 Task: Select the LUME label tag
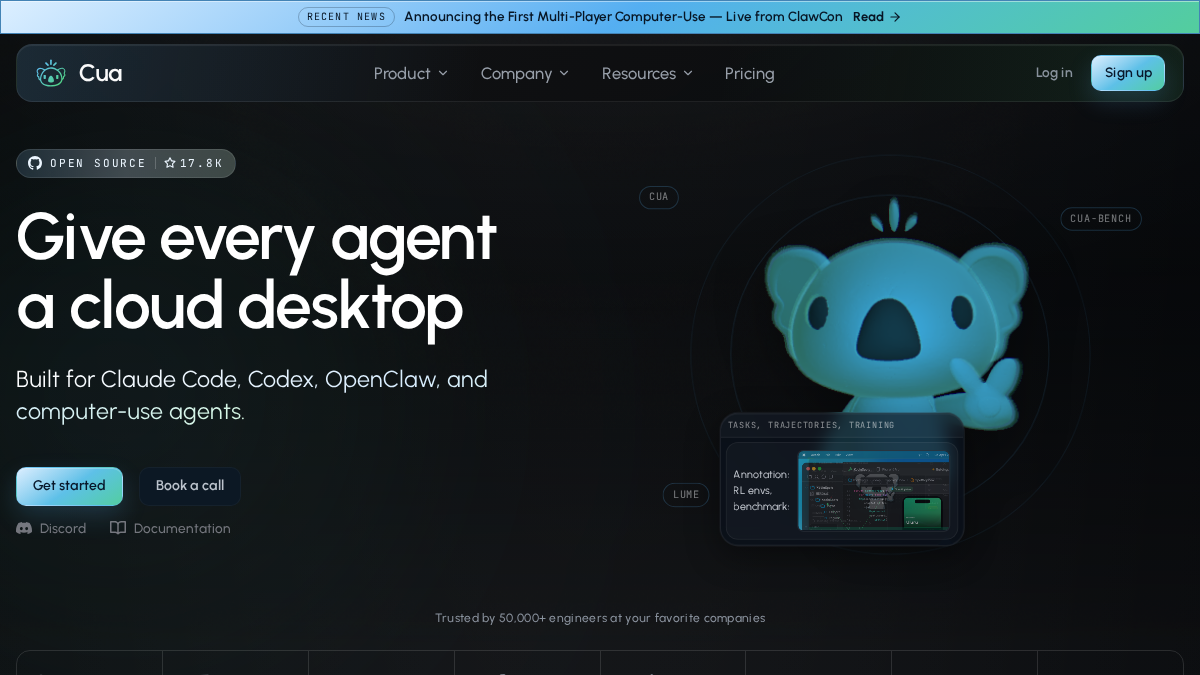[x=686, y=495]
